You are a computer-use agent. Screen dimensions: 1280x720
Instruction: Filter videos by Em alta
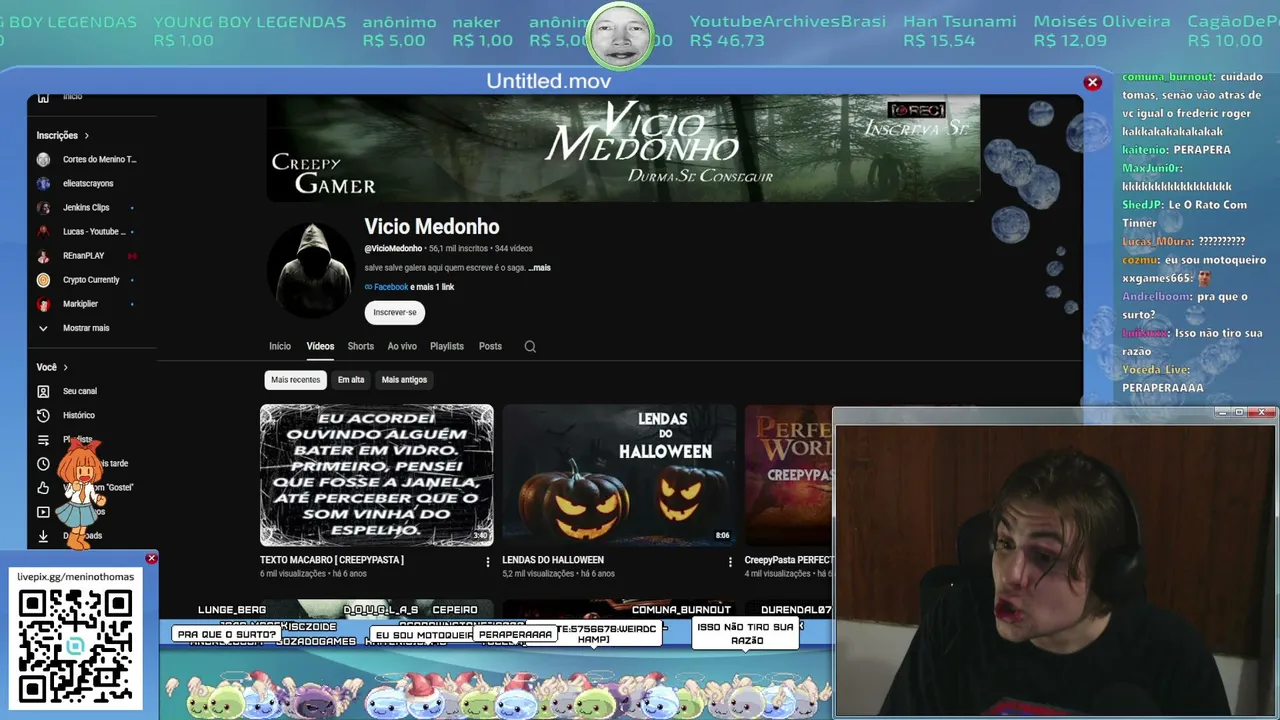[x=351, y=380]
